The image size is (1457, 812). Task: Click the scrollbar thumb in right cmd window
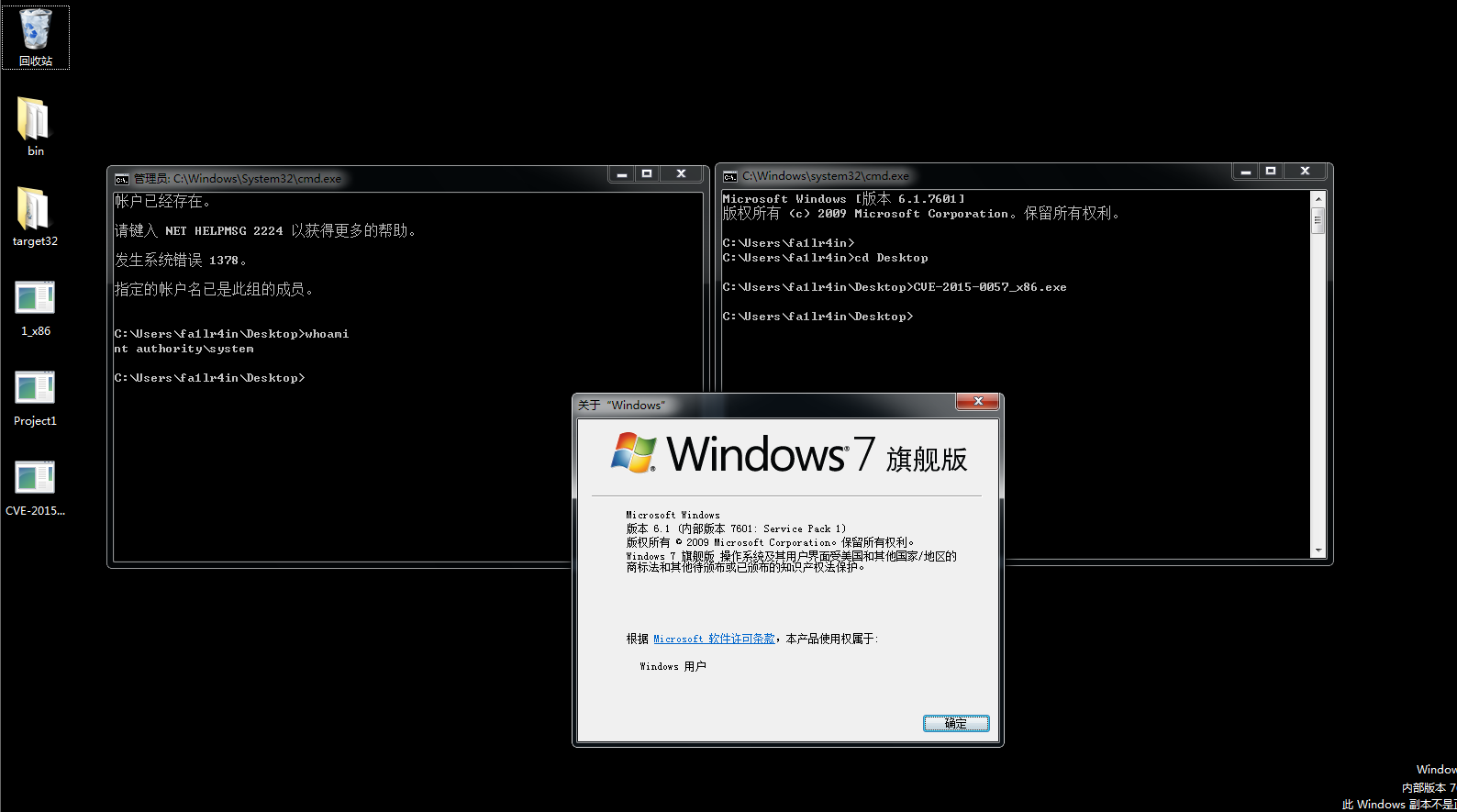coord(1318,220)
